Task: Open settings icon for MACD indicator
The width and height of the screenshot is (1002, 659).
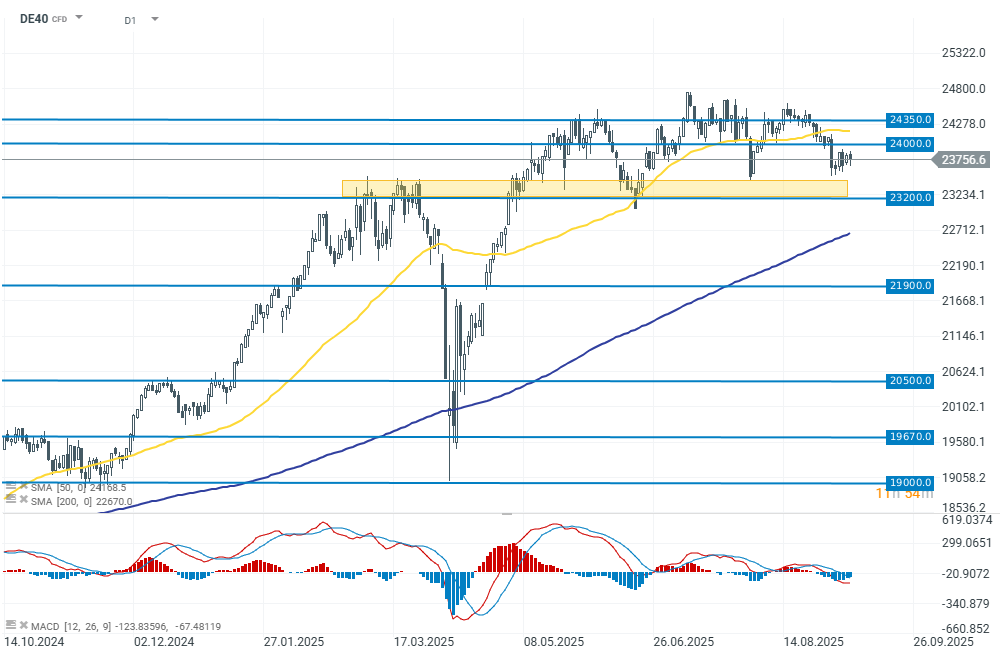Action: tap(11, 624)
